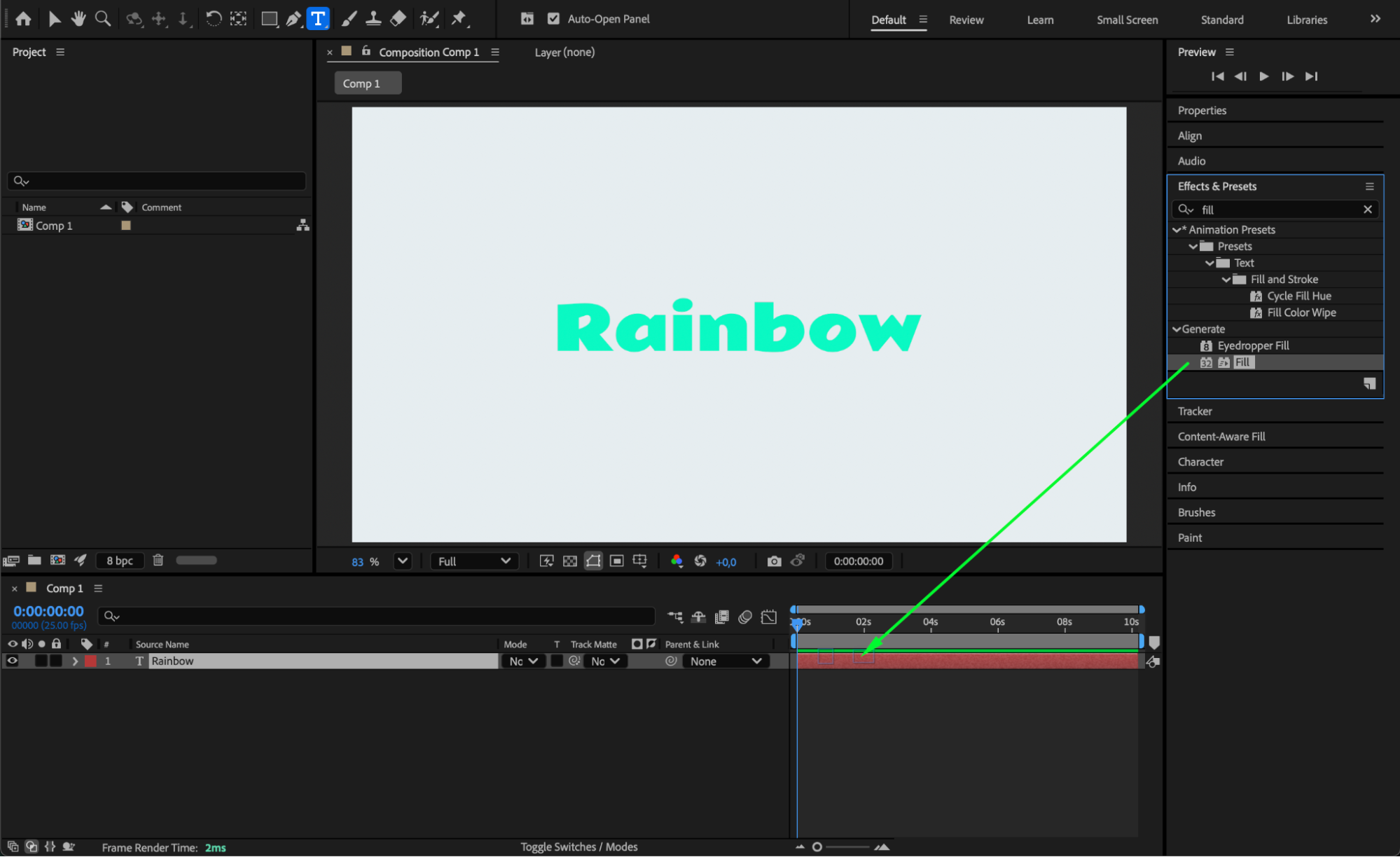Collapse the Fill and Stroke folder
The width and height of the screenshot is (1400, 857).
(1226, 280)
